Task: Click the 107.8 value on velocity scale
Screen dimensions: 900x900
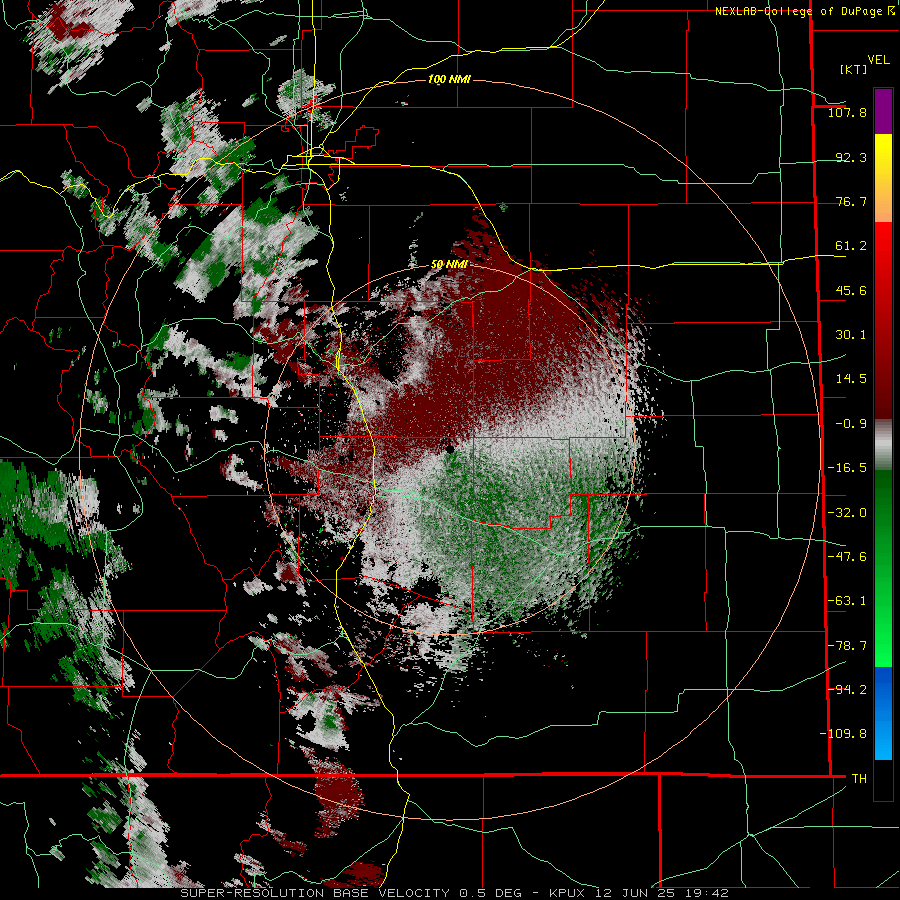Action: 847,112
